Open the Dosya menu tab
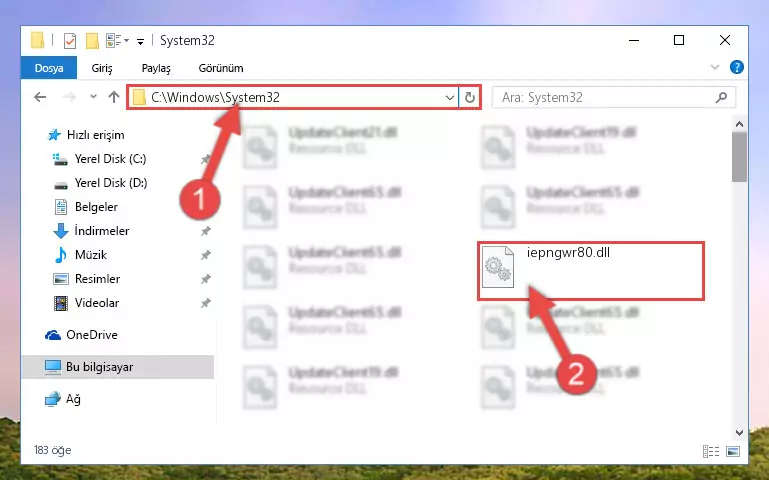 pyautogui.click(x=49, y=68)
